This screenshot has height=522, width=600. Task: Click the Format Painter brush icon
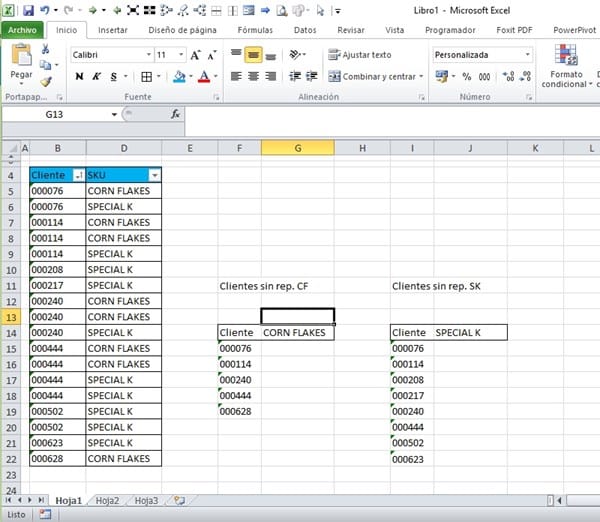tap(47, 82)
